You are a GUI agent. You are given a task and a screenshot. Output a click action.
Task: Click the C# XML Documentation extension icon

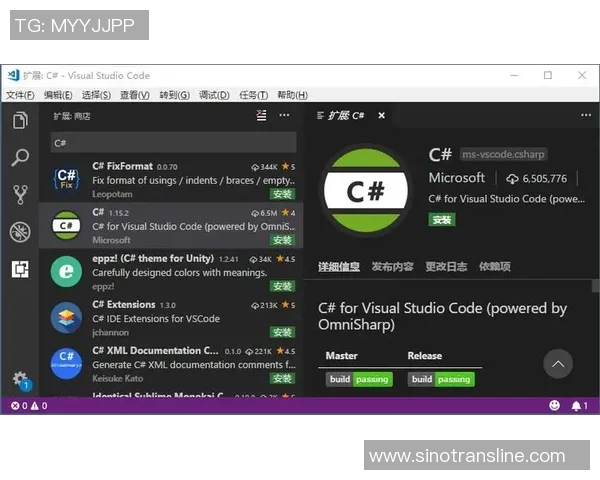pos(67,364)
